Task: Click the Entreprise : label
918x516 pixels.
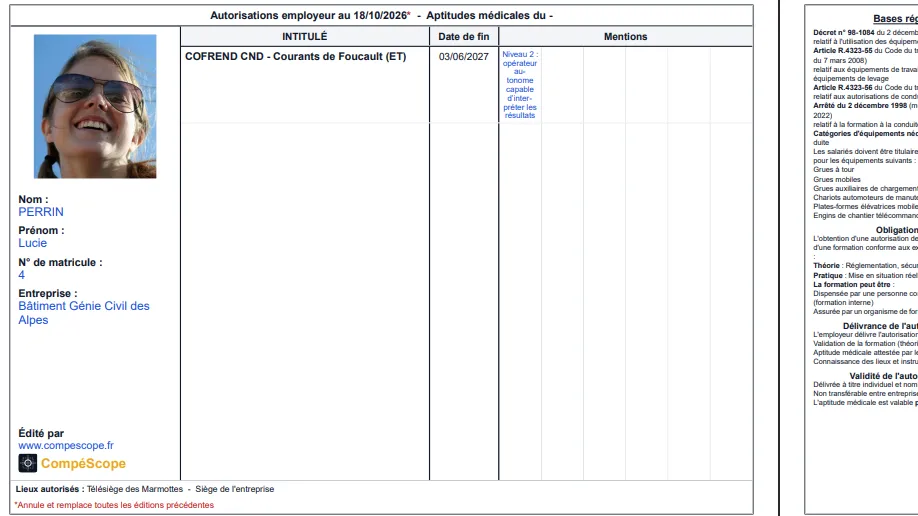Action: [x=47, y=293]
